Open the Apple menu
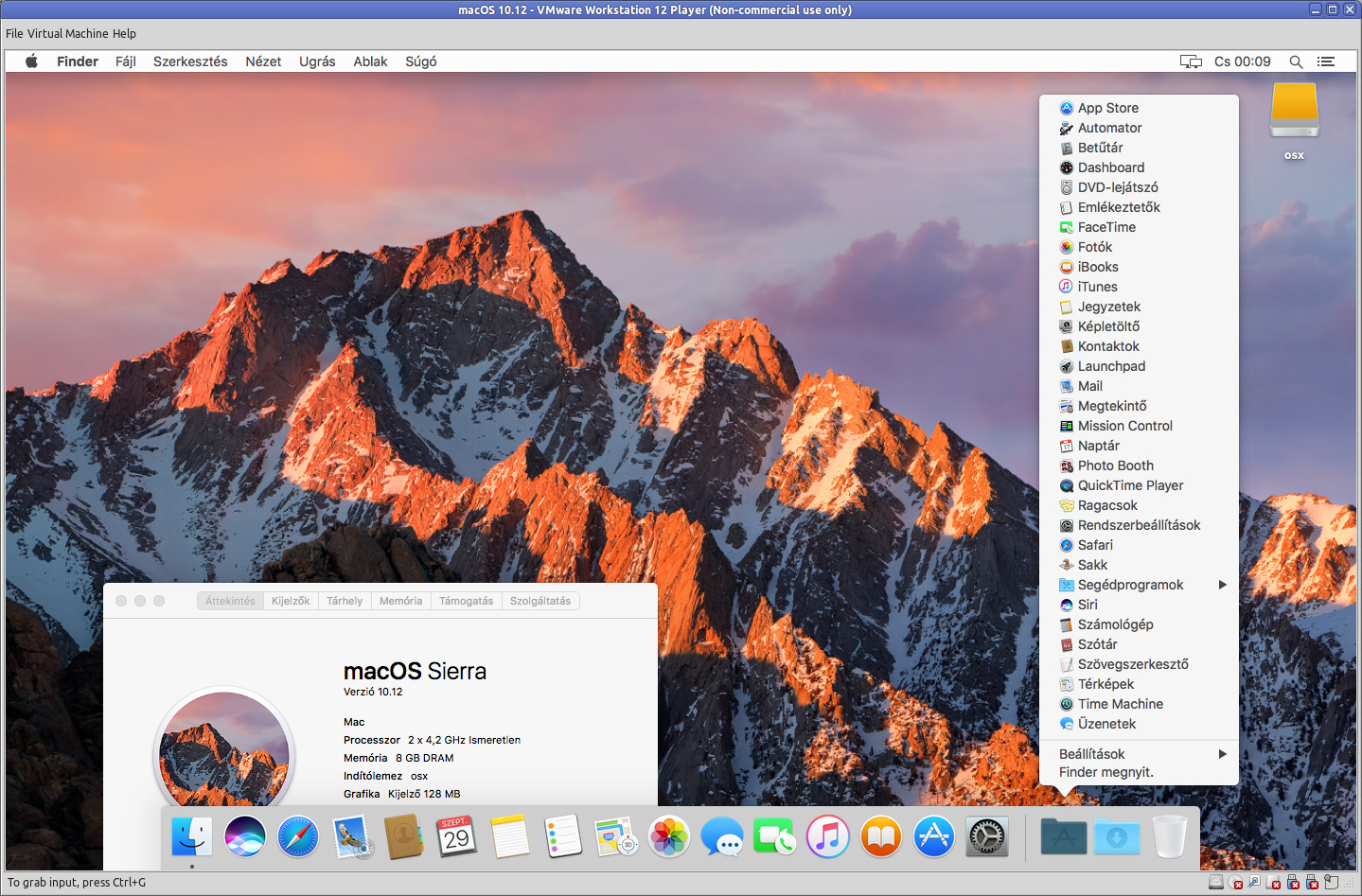Screen dimensions: 1362x896 click(31, 61)
